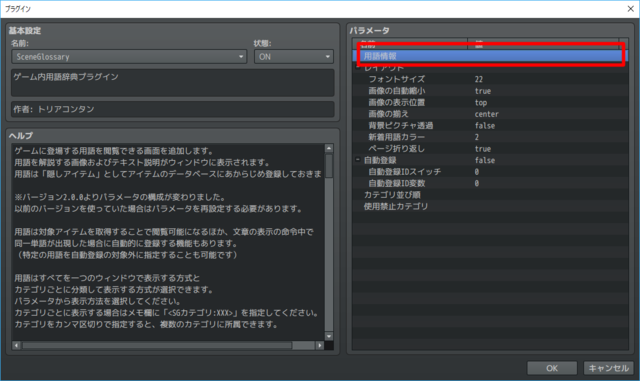Open the 状態 dropdown set to ON

click(293, 57)
